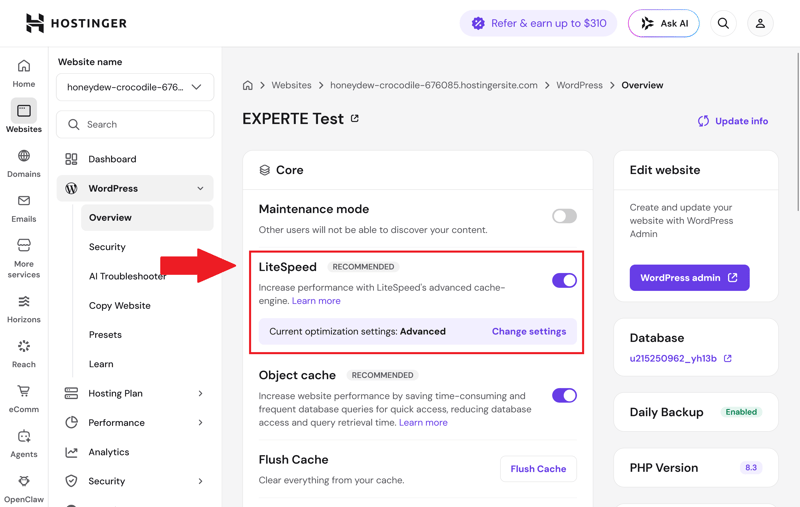Open Presets submenu item
800x507 pixels.
(x=105, y=335)
